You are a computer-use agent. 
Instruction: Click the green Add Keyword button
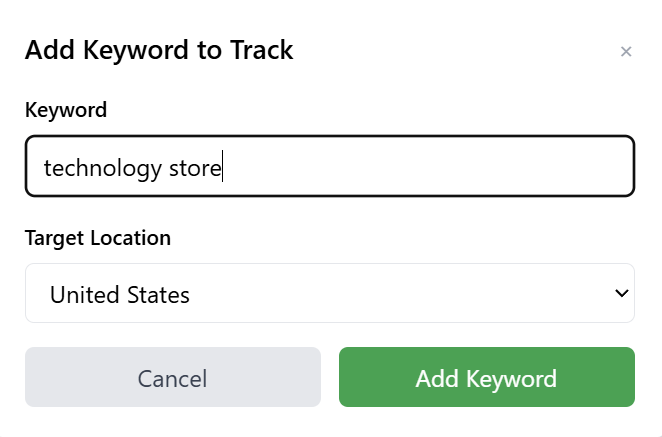tap(486, 379)
